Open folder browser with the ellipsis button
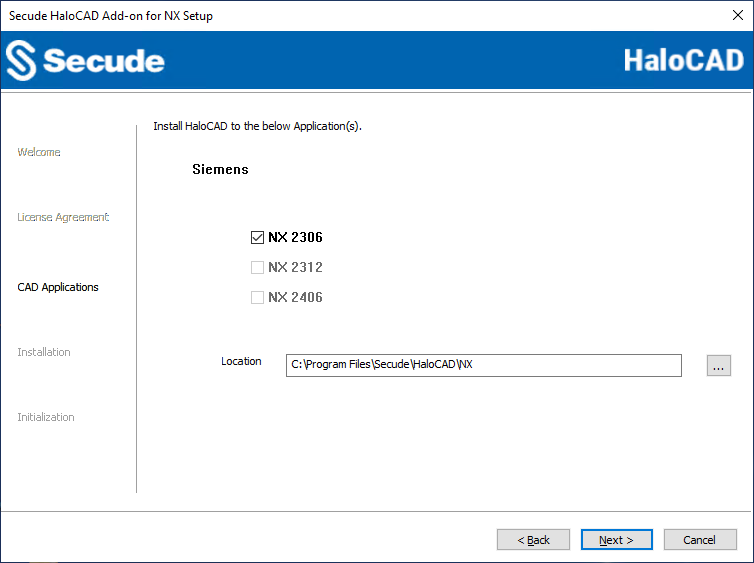 coord(718,366)
